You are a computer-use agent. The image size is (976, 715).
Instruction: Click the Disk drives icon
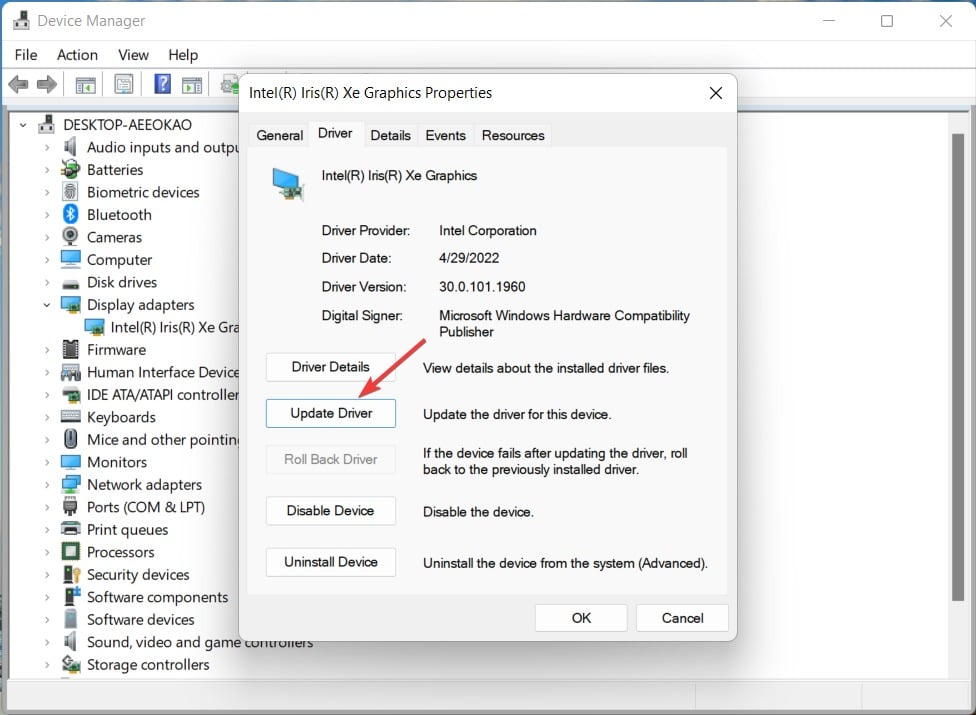70,284
